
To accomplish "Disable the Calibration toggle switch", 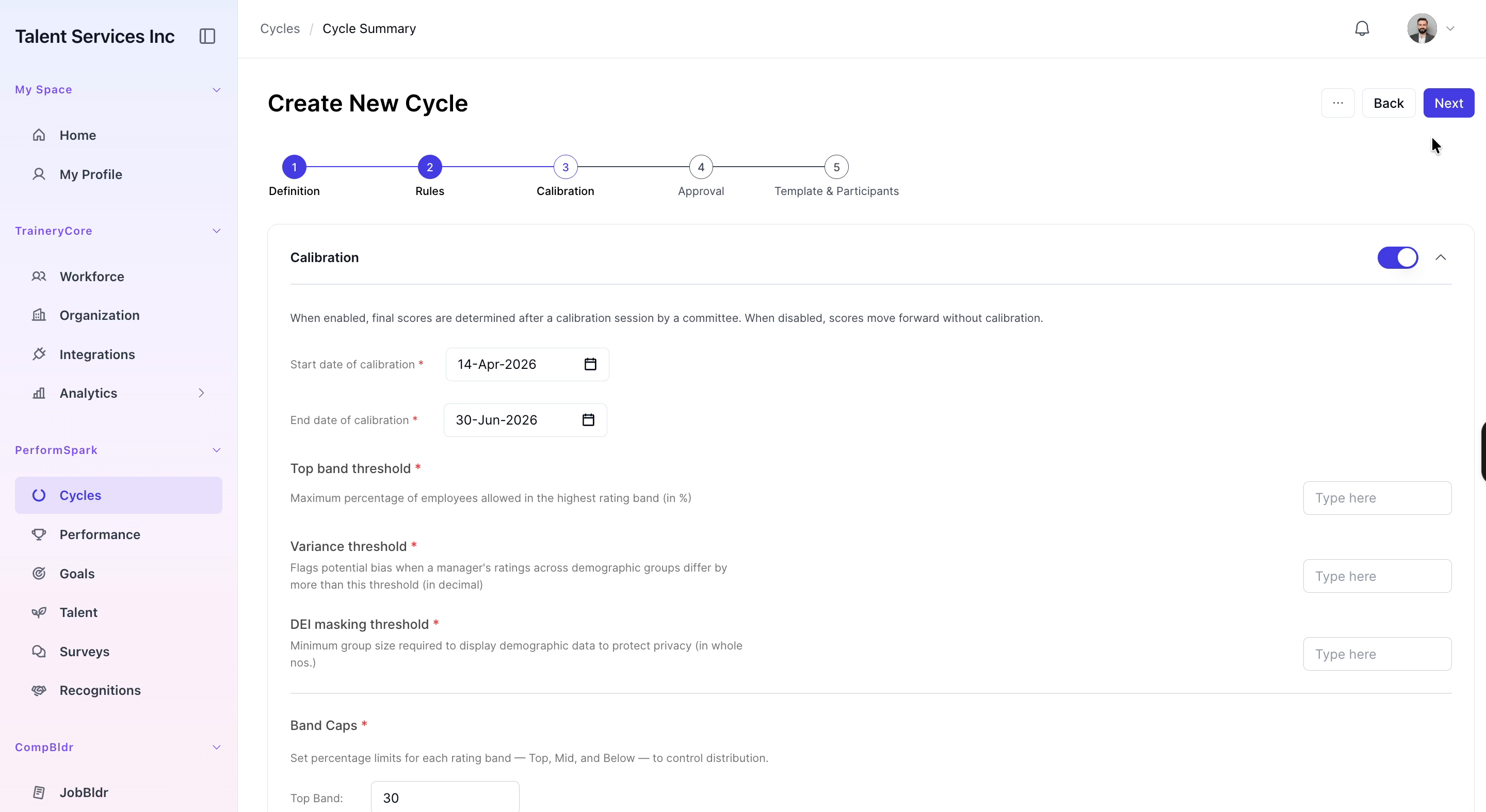I will tap(1397, 258).
